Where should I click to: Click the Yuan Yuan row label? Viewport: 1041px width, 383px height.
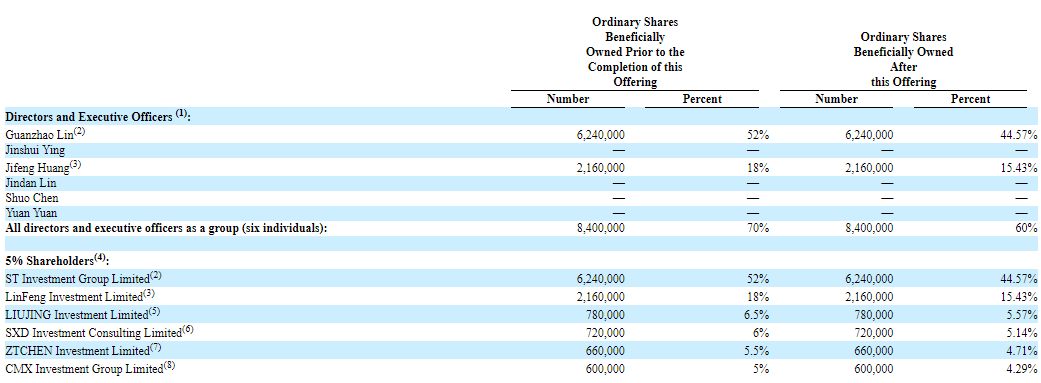(31, 213)
